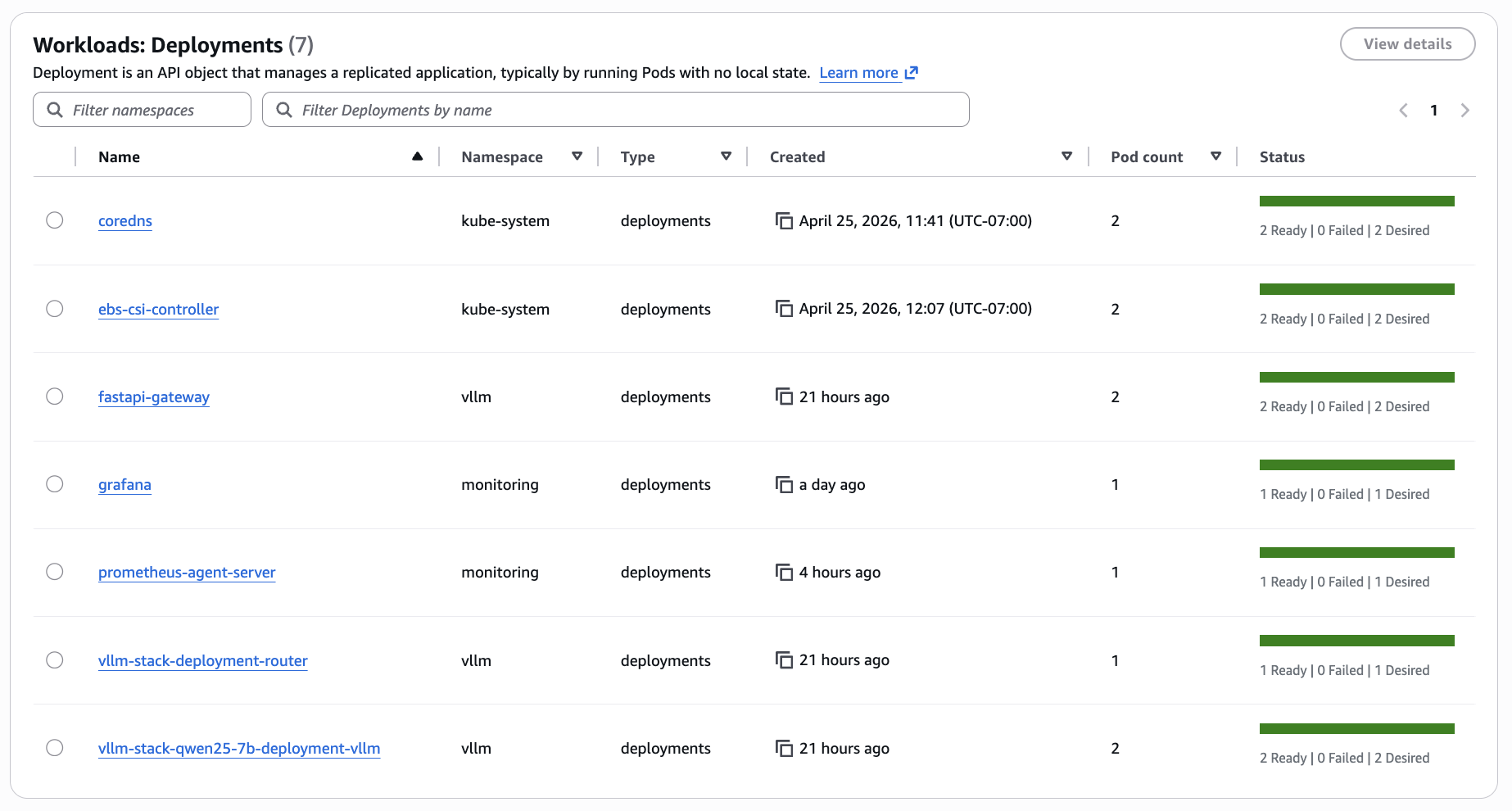Image resolution: width=1512 pixels, height=811 pixels.
Task: Copy the ebs-csi-controller created date
Action: point(784,309)
